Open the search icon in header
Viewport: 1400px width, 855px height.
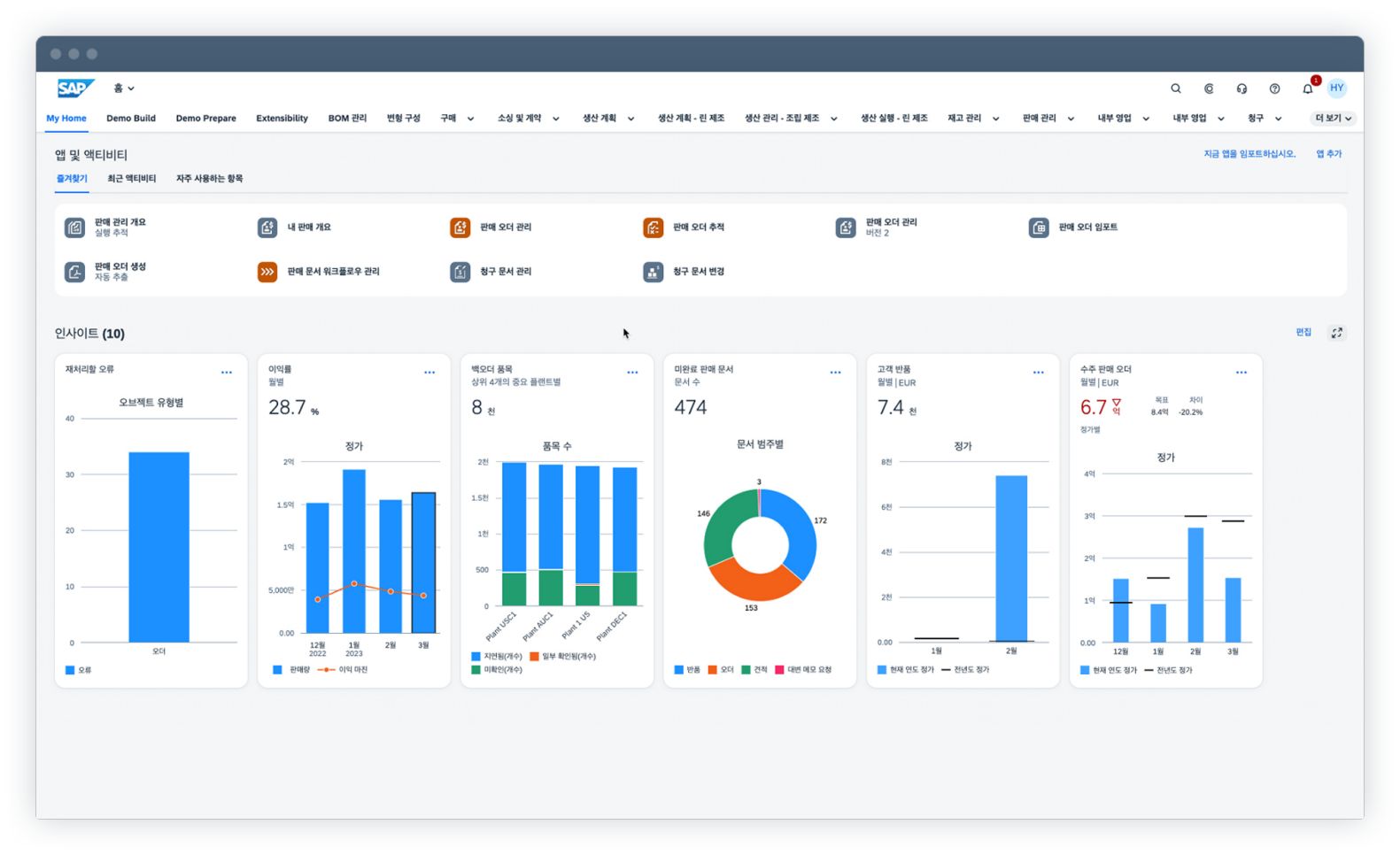(x=1176, y=89)
